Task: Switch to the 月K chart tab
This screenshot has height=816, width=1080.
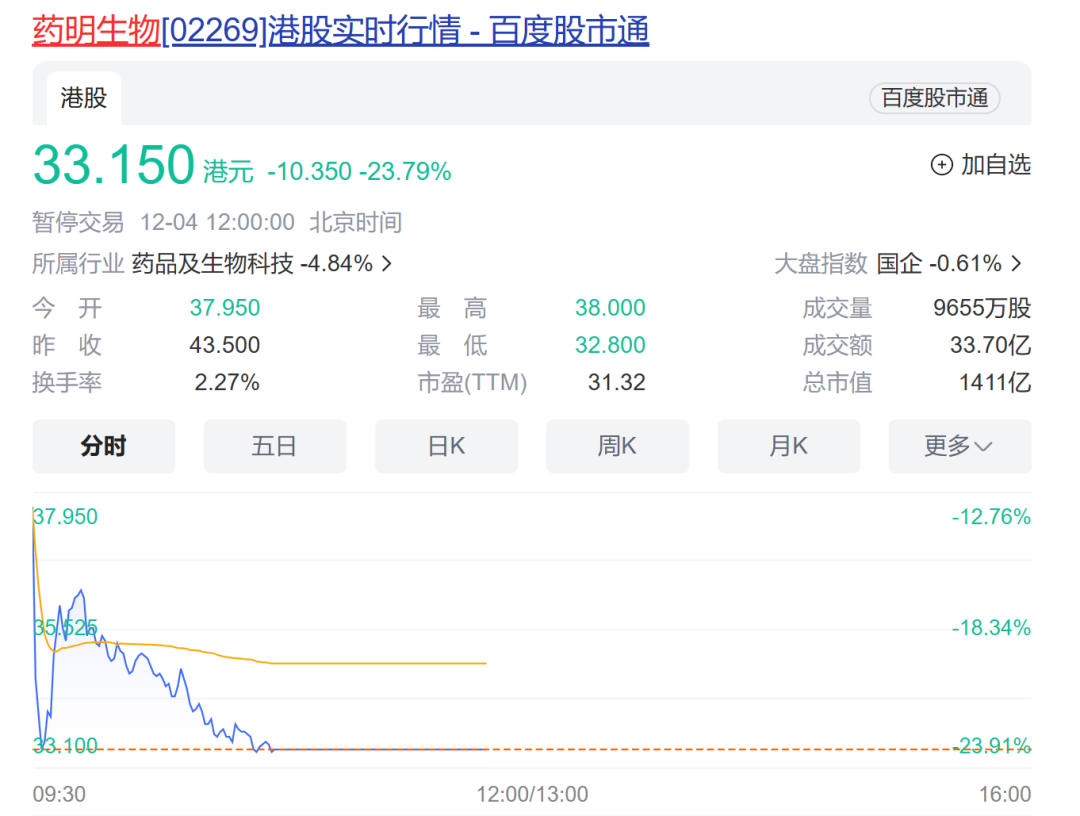Action: click(x=789, y=446)
